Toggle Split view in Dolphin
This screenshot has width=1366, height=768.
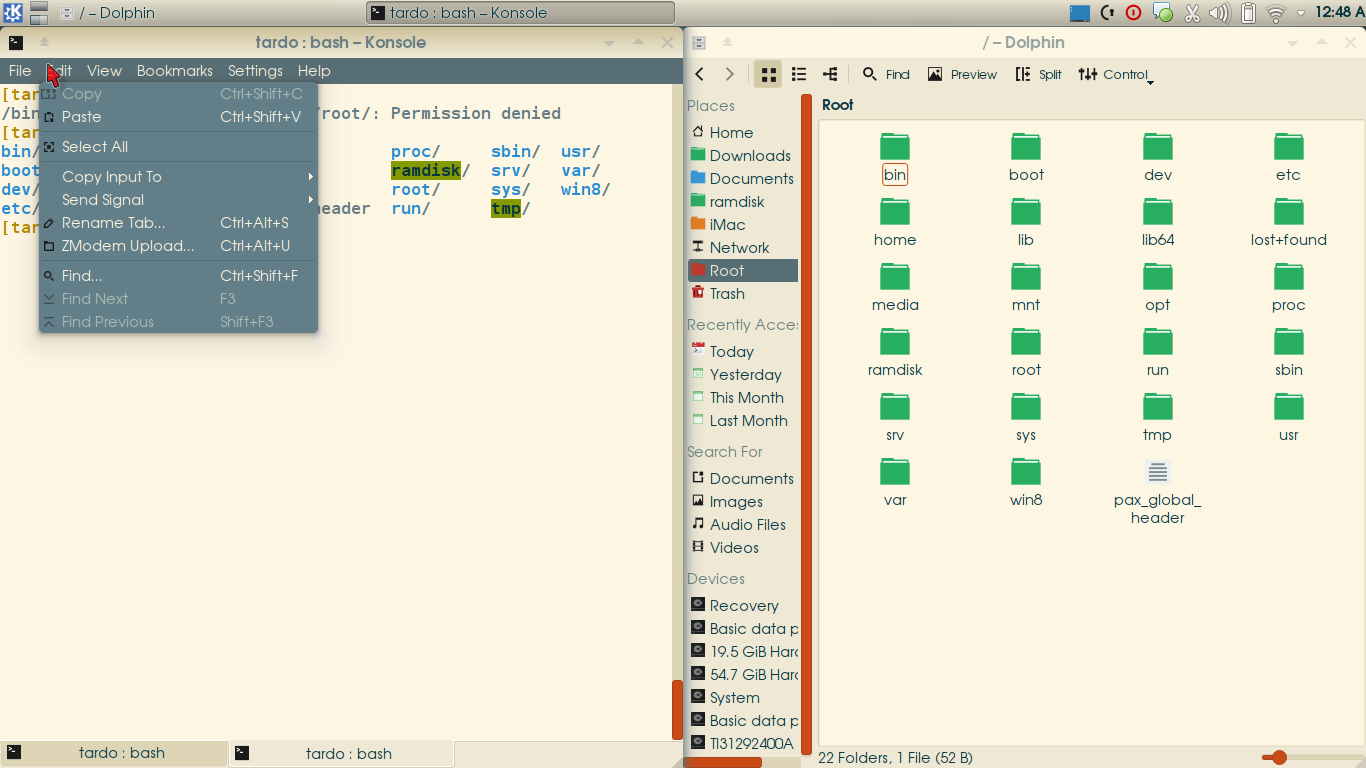1038,74
